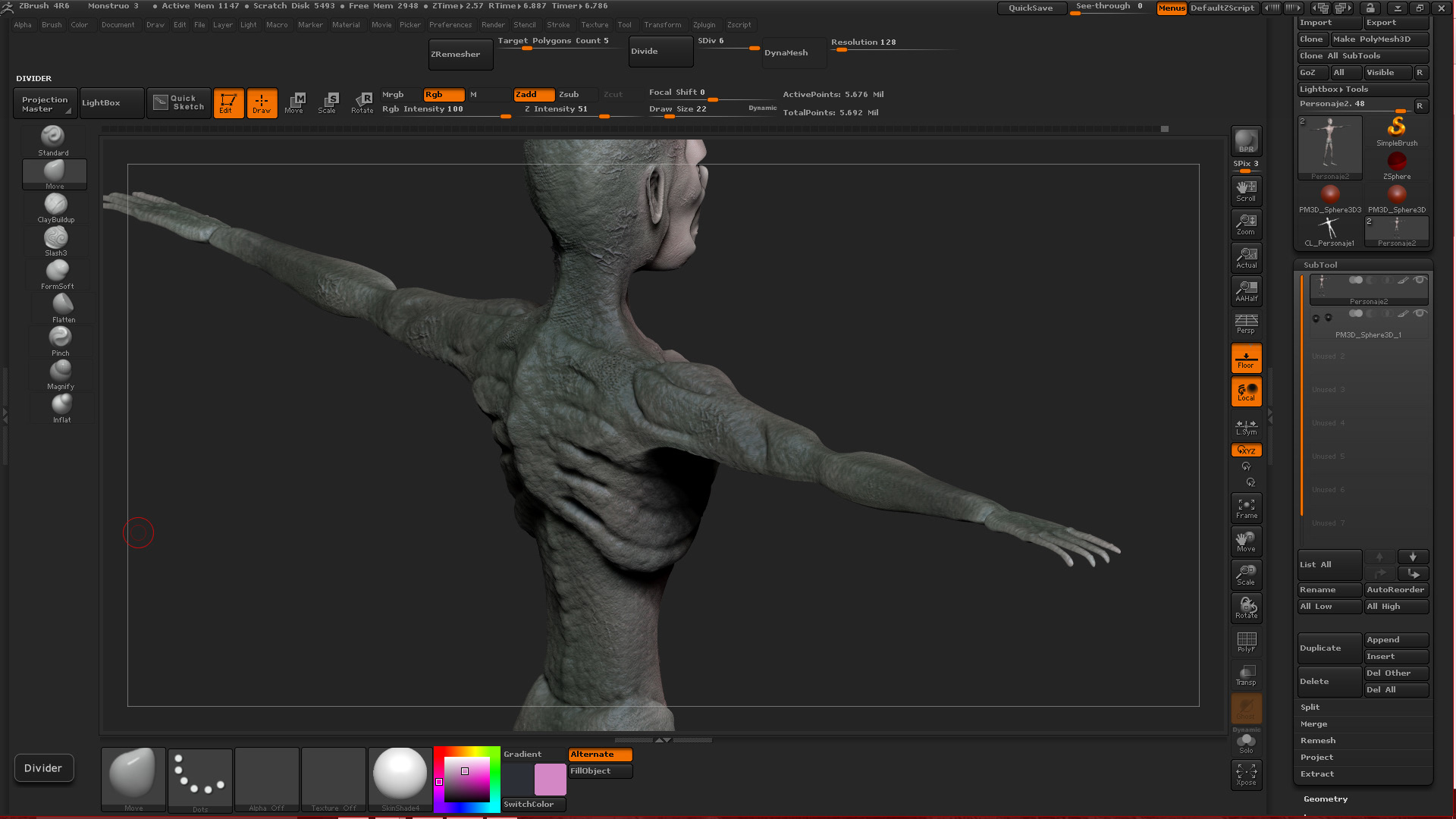Activate the Rotate transform tool

(x=362, y=102)
